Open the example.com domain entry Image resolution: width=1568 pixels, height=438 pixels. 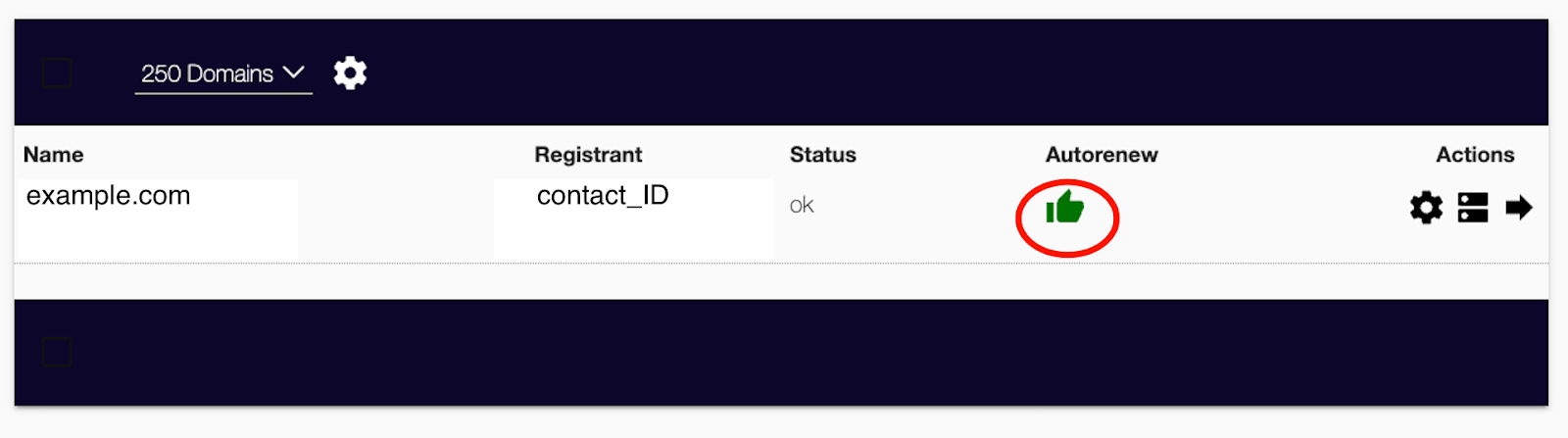pyautogui.click(x=108, y=196)
